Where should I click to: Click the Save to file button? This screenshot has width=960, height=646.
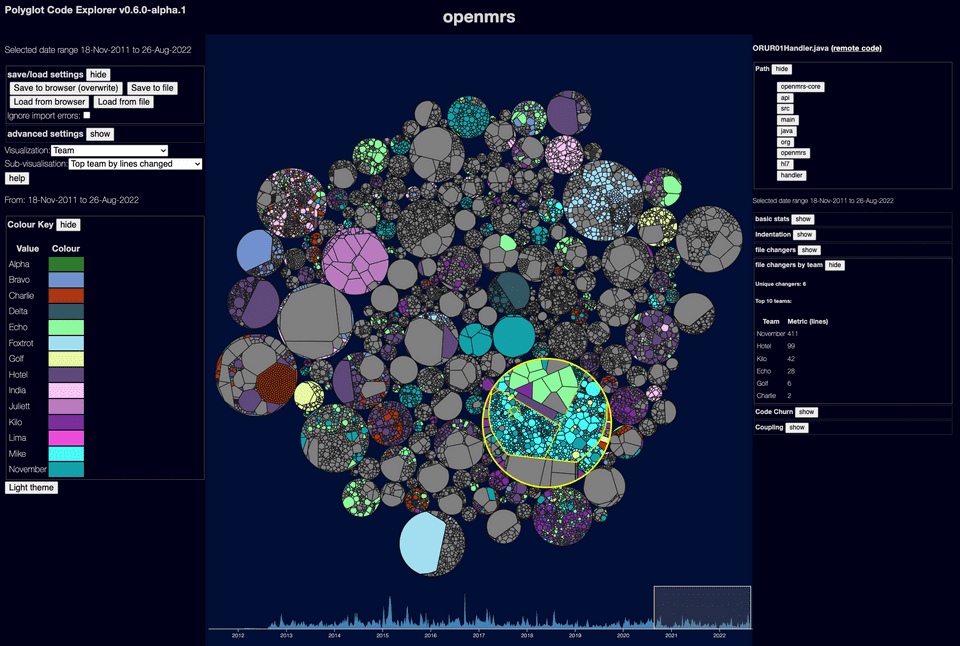[x=152, y=88]
